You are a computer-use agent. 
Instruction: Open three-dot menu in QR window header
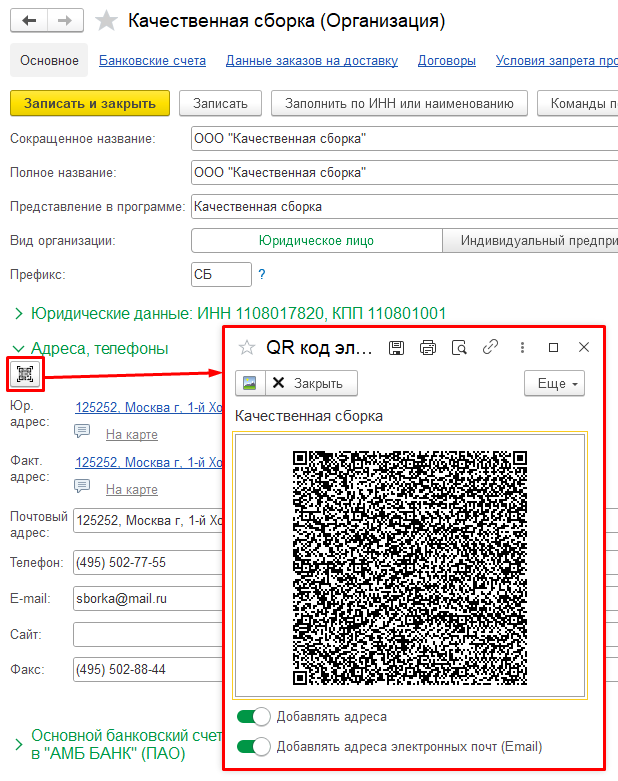click(x=522, y=347)
